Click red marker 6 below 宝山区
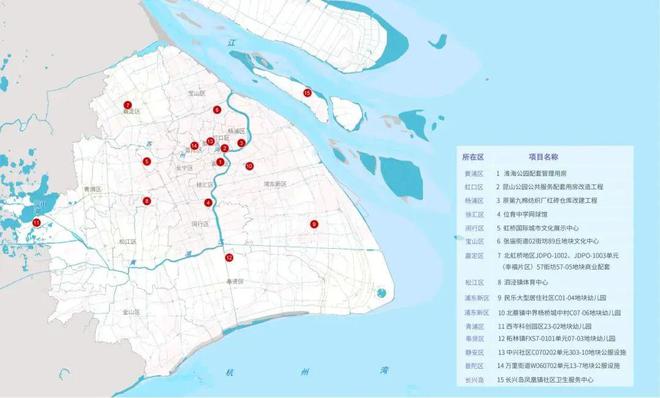Image resolution: width=660 pixels, height=398 pixels. 217,110
